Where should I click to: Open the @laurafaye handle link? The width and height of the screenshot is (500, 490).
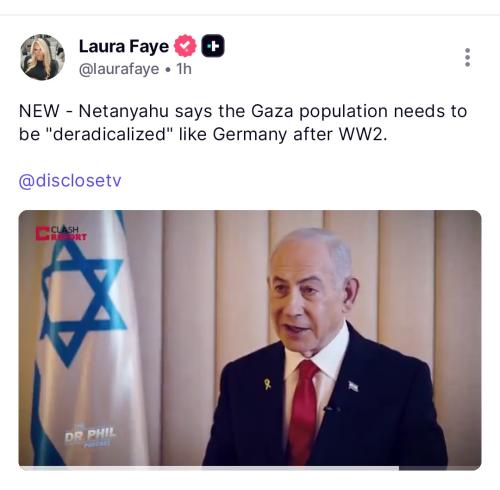119,69
